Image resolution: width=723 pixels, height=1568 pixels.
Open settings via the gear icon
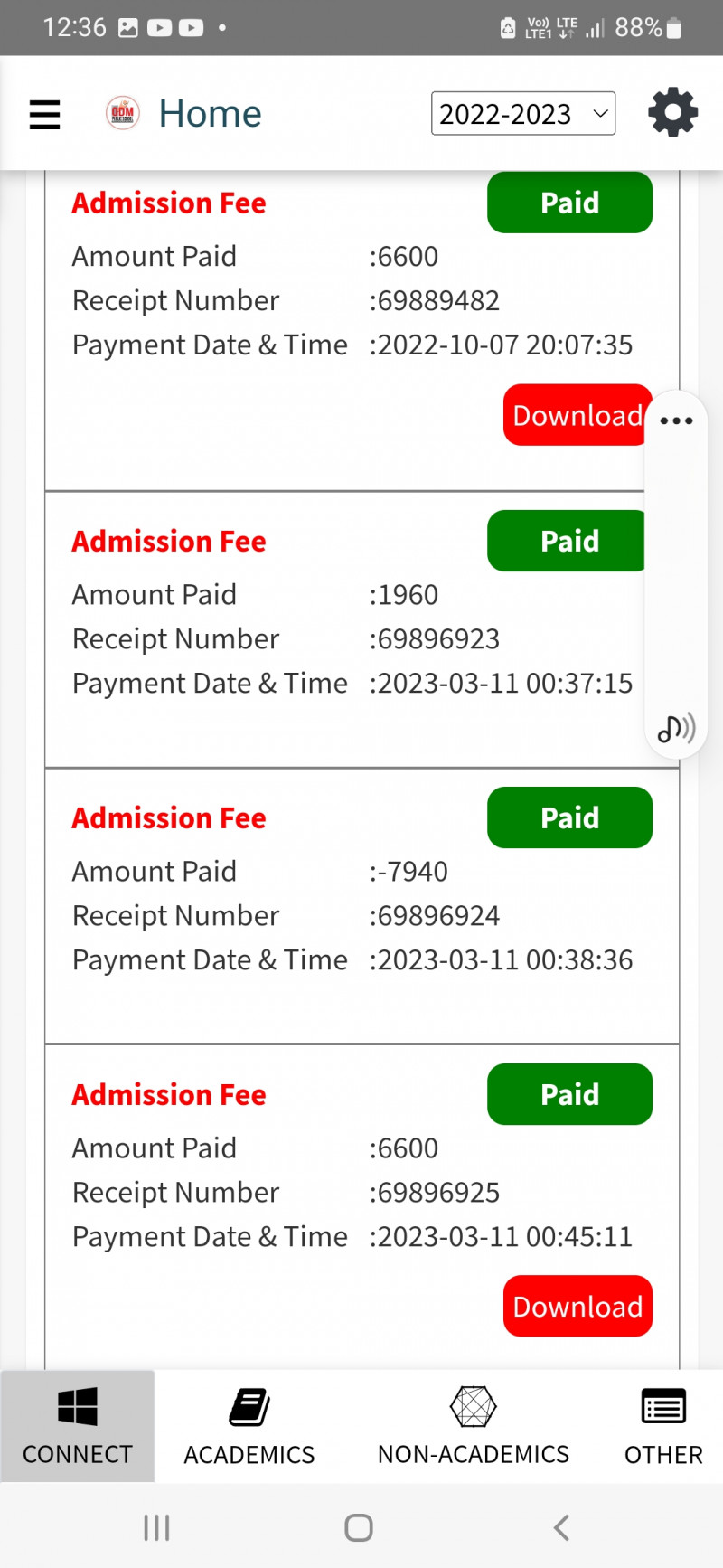pyautogui.click(x=672, y=113)
